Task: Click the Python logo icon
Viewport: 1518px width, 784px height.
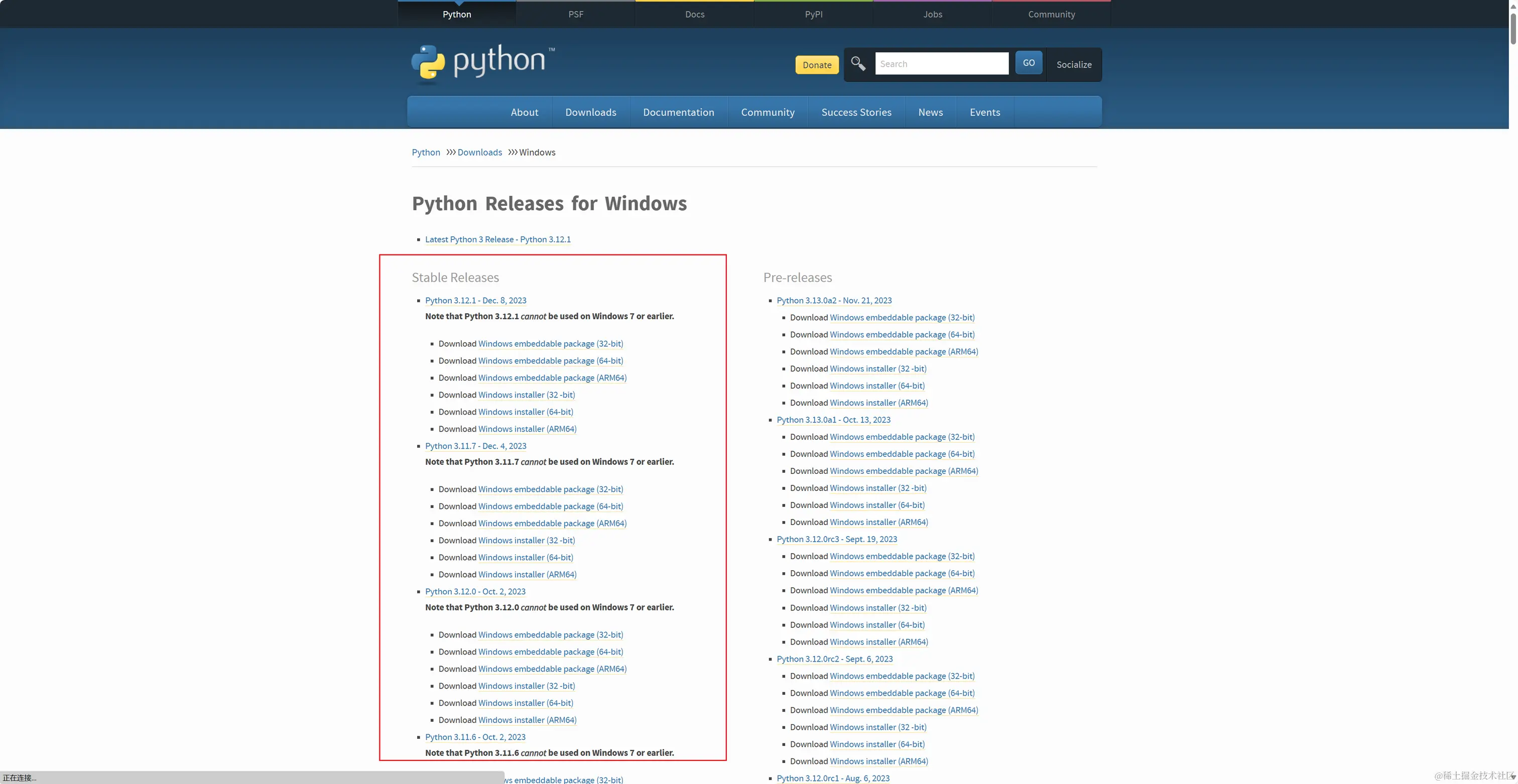Action: pos(428,61)
